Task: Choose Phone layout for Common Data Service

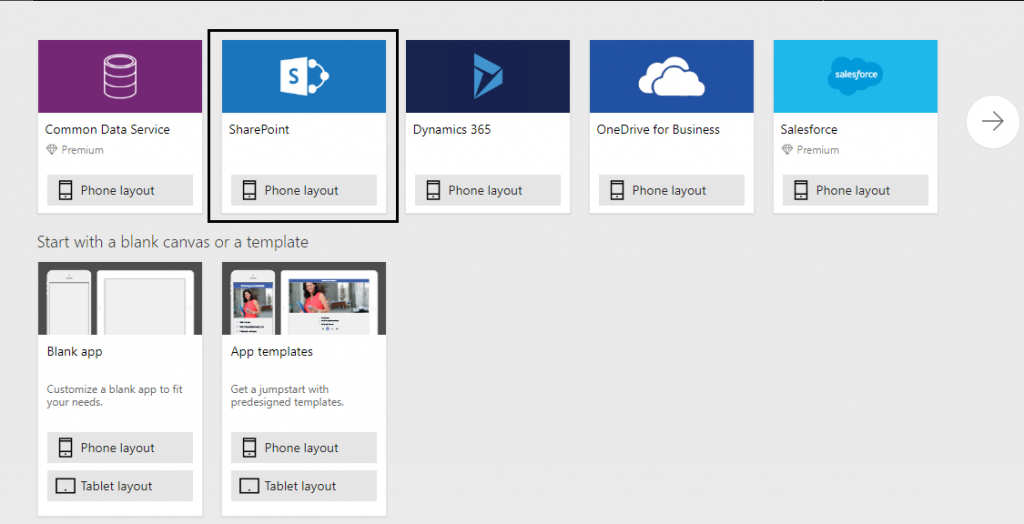Action: point(120,190)
